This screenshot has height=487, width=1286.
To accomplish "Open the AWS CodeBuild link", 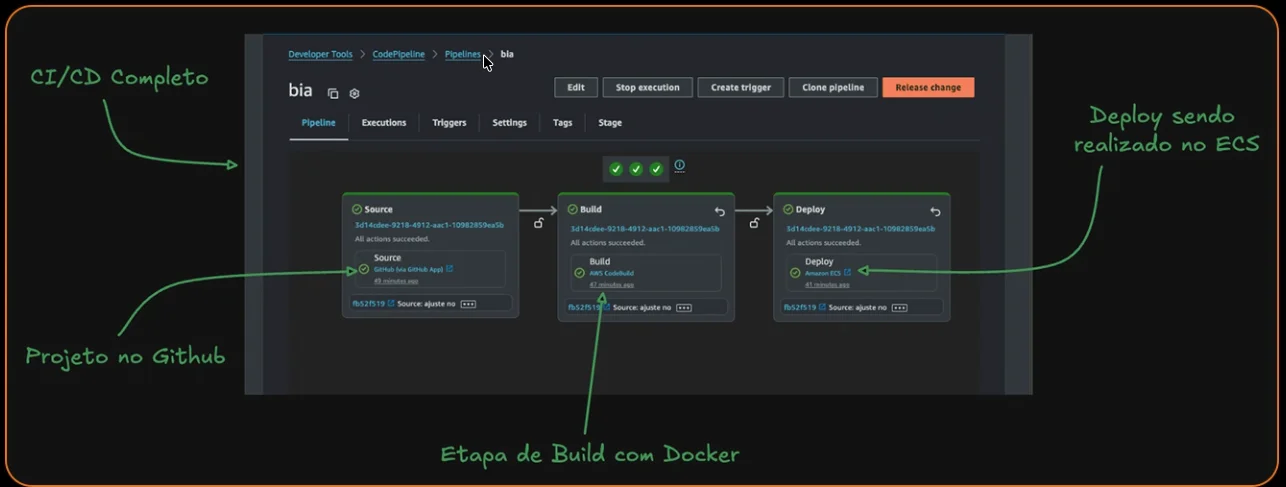I will point(611,272).
